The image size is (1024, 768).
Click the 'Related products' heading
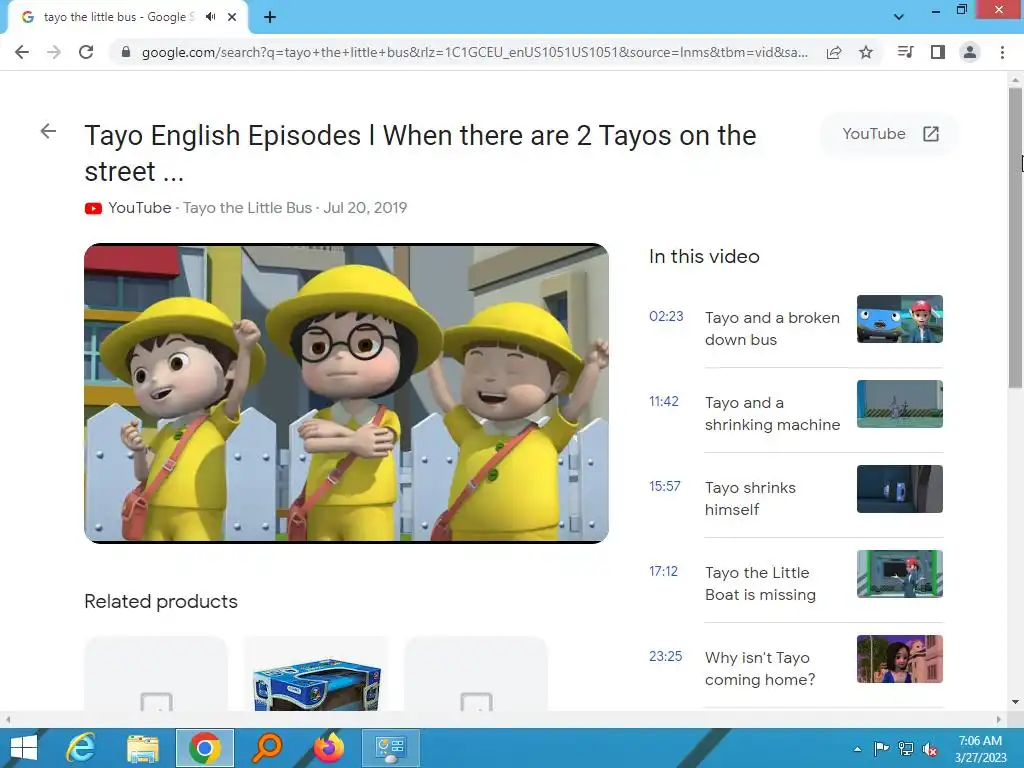click(x=161, y=601)
